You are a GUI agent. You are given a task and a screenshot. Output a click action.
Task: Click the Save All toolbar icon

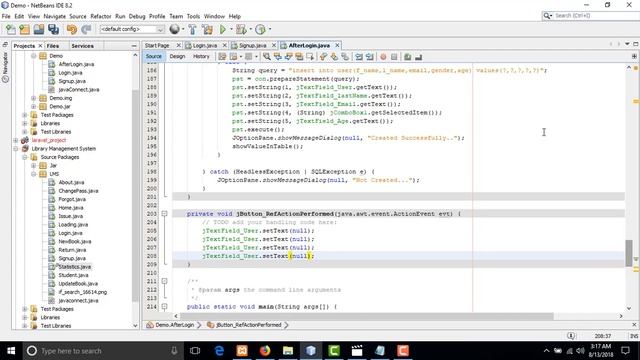pyautogui.click(x=53, y=29)
